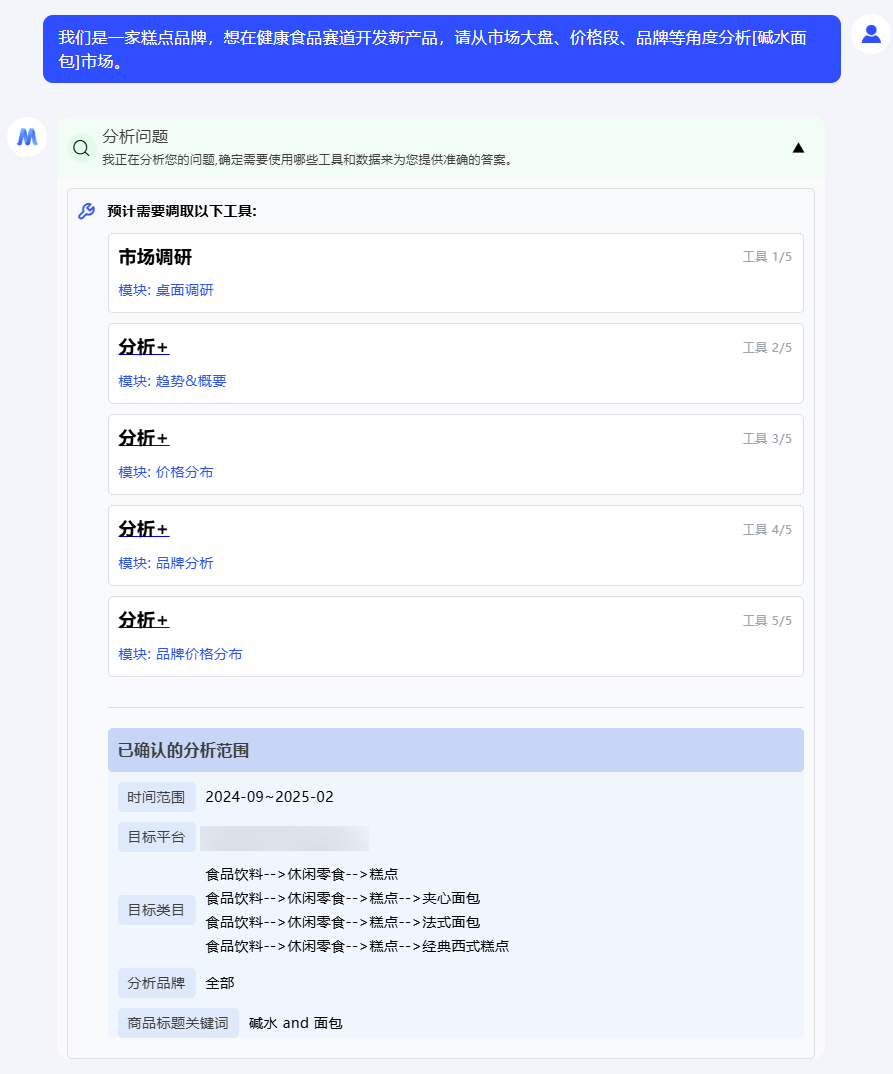
Task: Click category line ending with 经典西式糕点
Action: [357, 947]
